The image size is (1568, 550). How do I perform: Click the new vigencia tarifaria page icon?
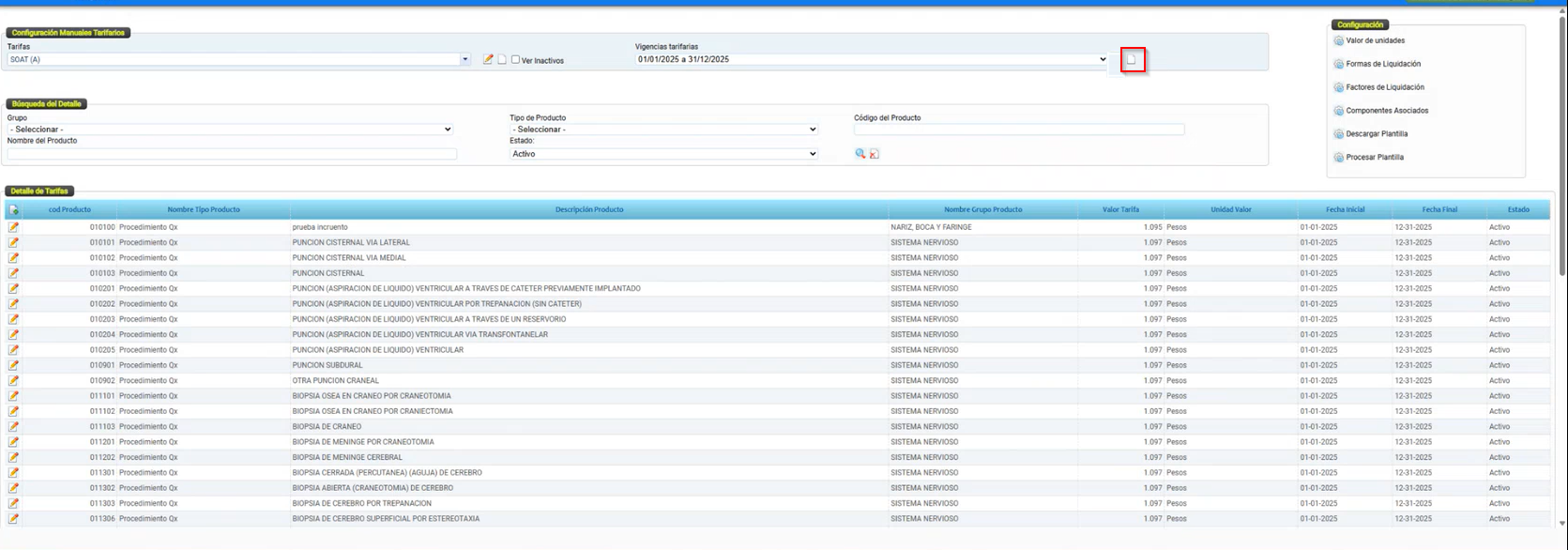(1132, 60)
